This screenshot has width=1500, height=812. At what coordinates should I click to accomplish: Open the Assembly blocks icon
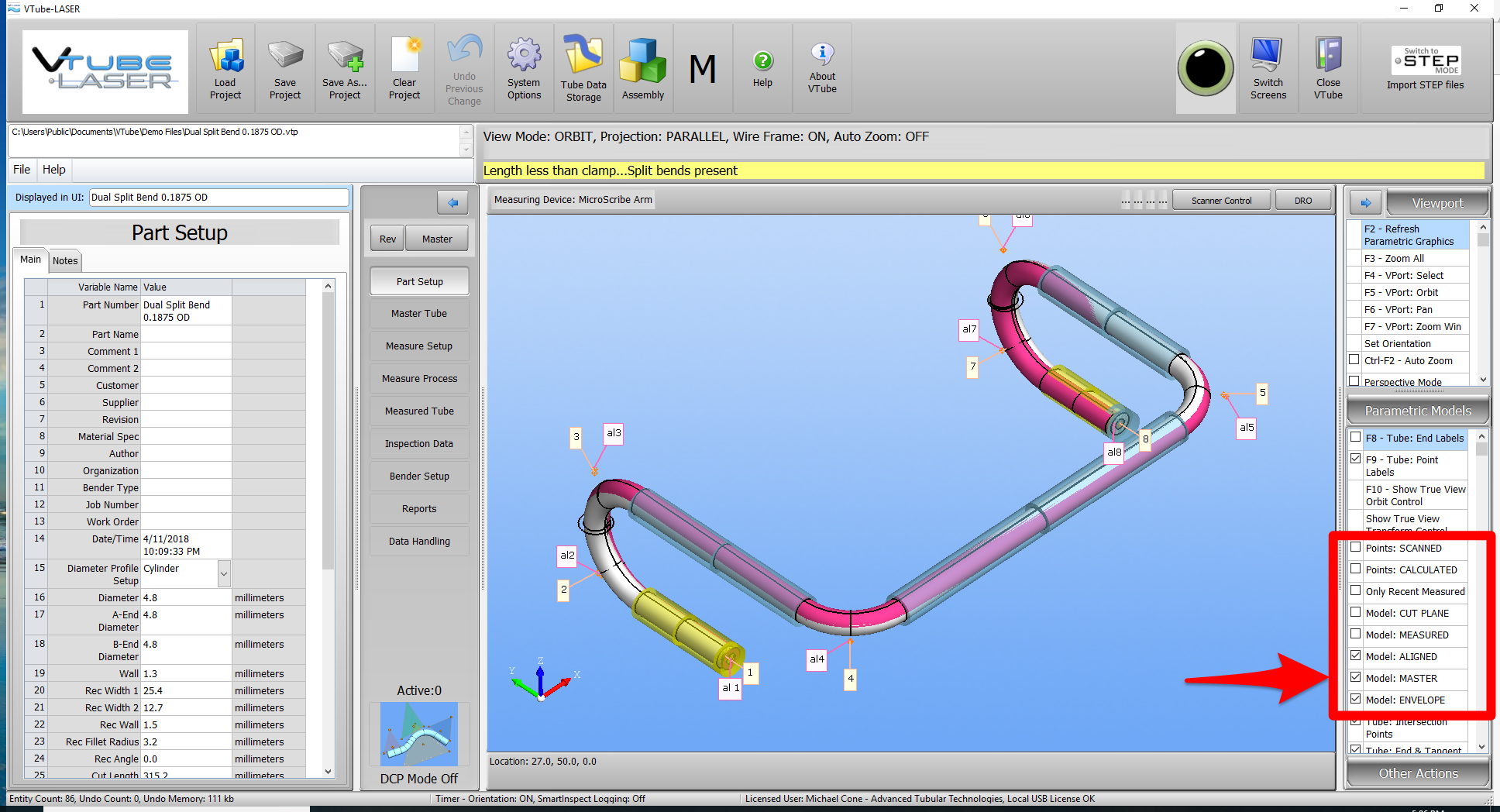[x=643, y=70]
